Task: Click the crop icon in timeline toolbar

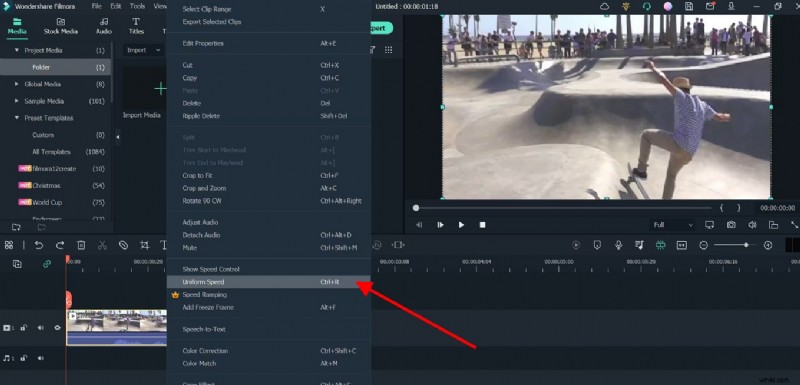Action: pyautogui.click(x=144, y=245)
